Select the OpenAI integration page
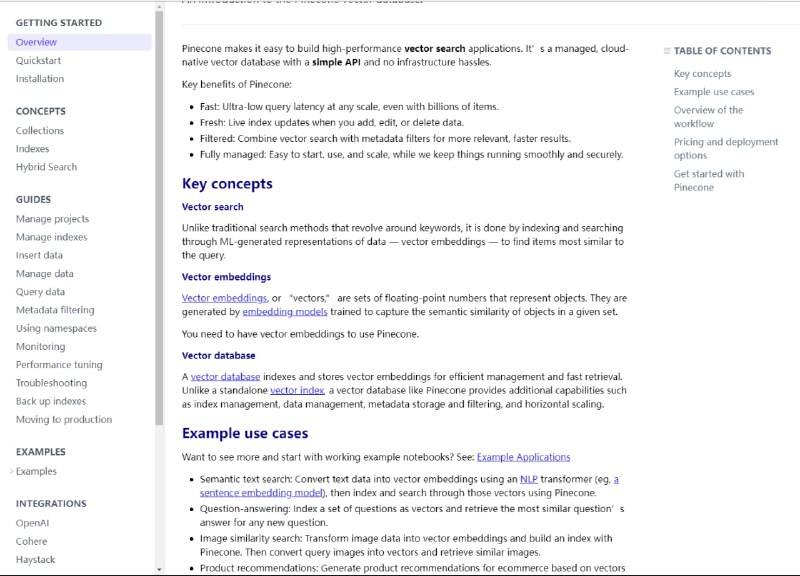Viewport: 800px width, 576px height. tap(33, 523)
